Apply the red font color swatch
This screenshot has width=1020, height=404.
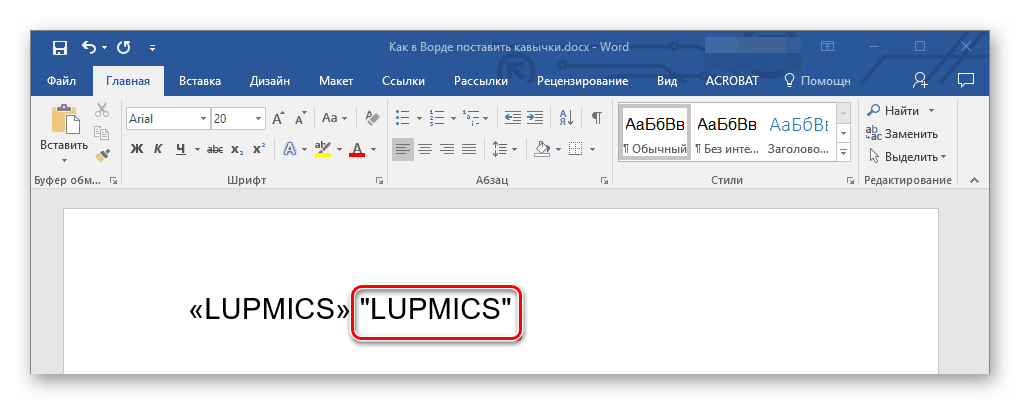click(357, 150)
